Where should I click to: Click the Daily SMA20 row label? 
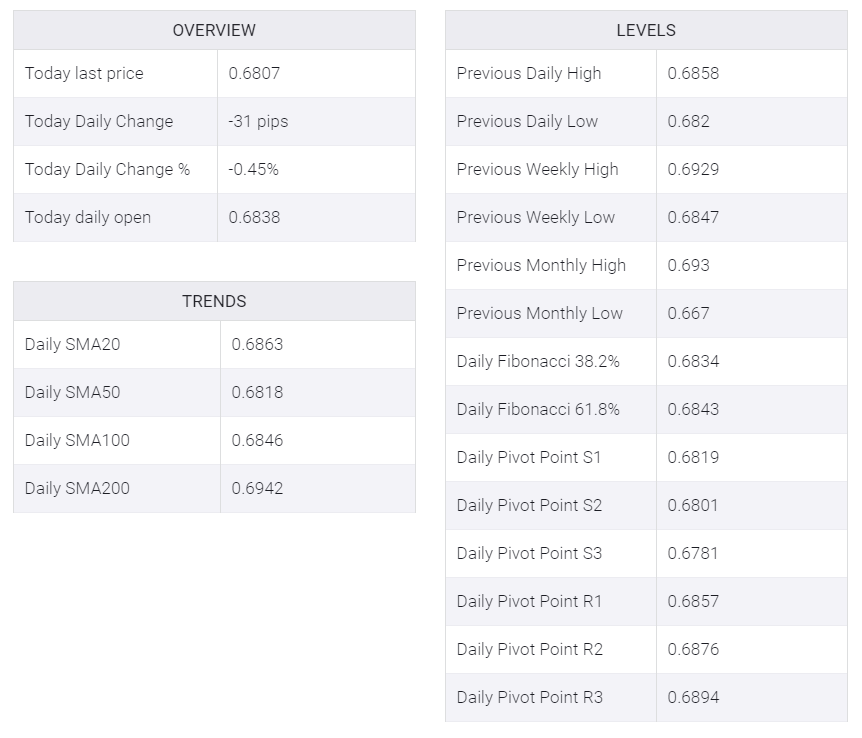(73, 344)
